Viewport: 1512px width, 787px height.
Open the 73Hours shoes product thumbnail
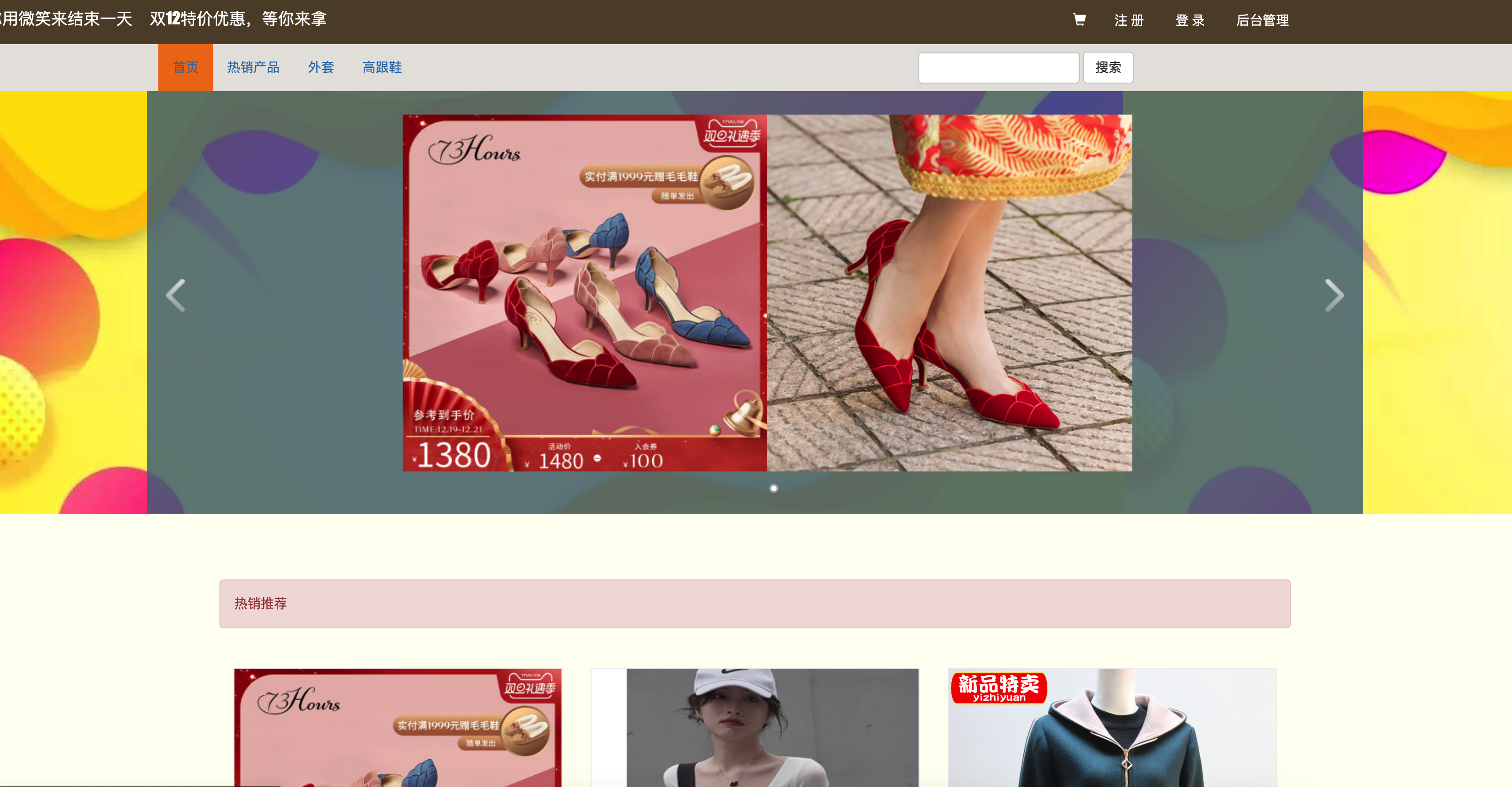tap(397, 727)
